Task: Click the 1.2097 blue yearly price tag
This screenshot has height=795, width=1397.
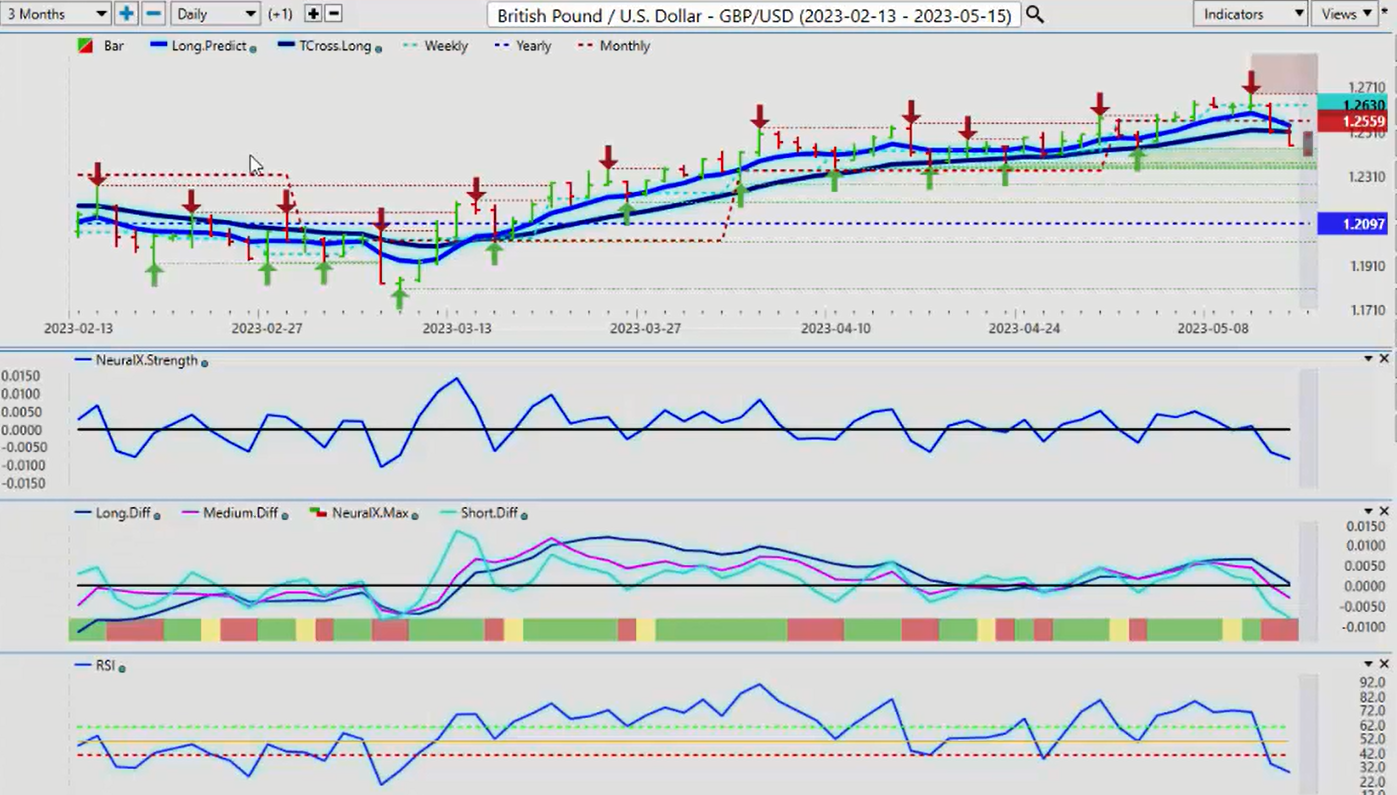Action: 1353,224
